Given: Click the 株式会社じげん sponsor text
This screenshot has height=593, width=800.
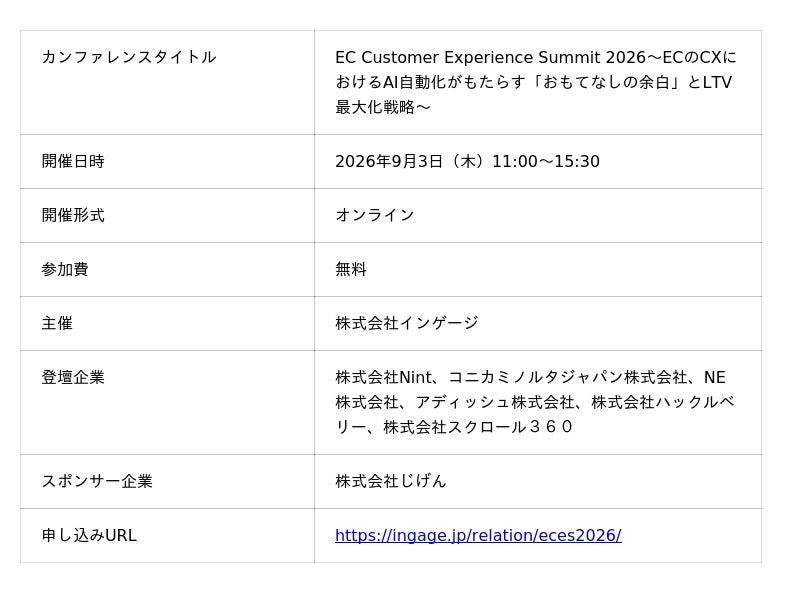Looking at the screenshot, I should 391,481.
